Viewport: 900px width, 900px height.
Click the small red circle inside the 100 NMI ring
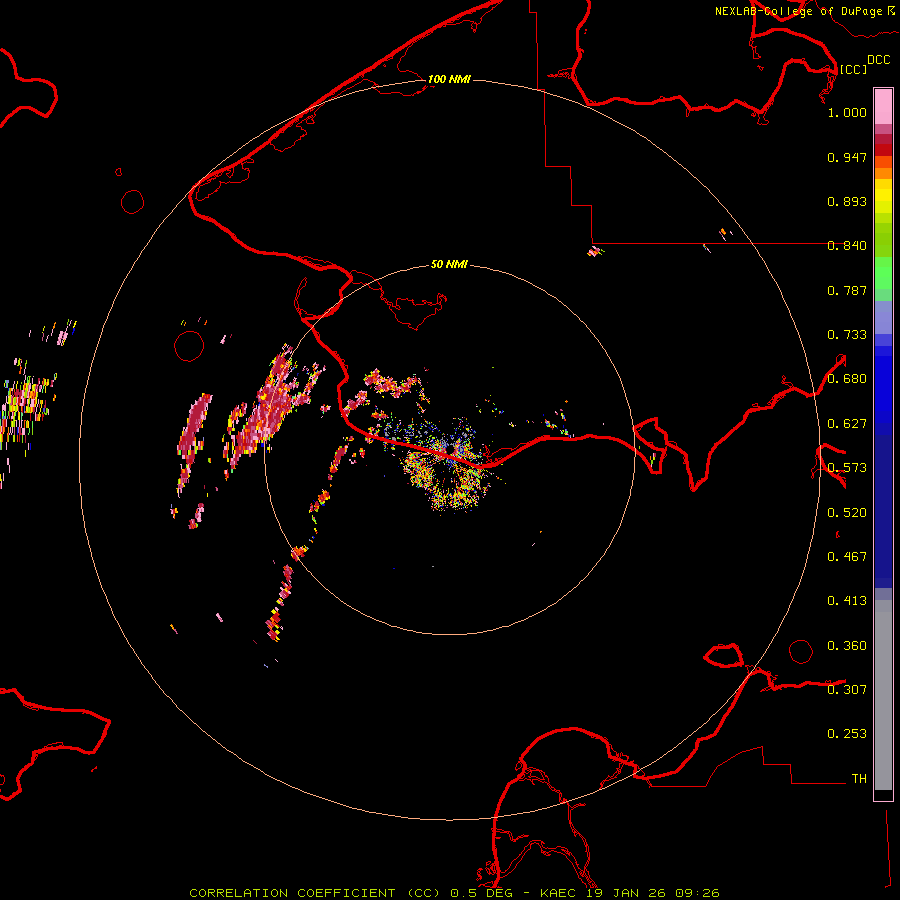pyautogui.click(x=188, y=346)
